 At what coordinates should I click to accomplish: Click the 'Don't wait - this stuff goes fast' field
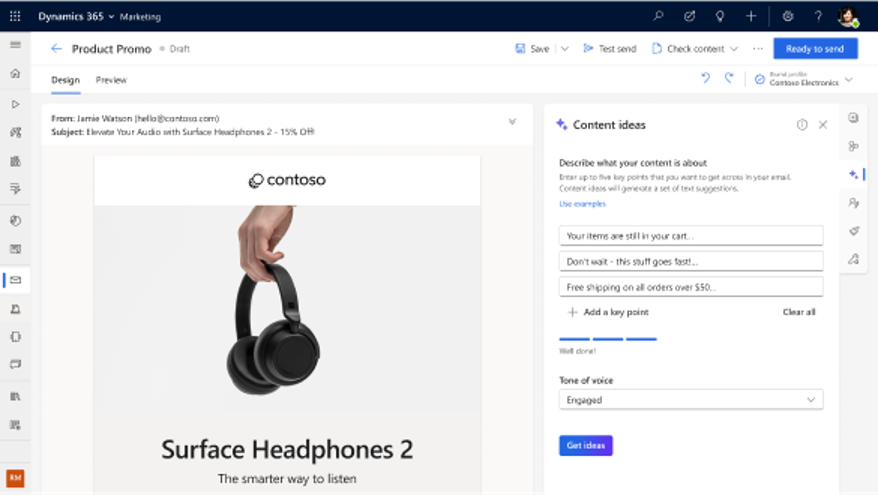pyautogui.click(x=691, y=261)
